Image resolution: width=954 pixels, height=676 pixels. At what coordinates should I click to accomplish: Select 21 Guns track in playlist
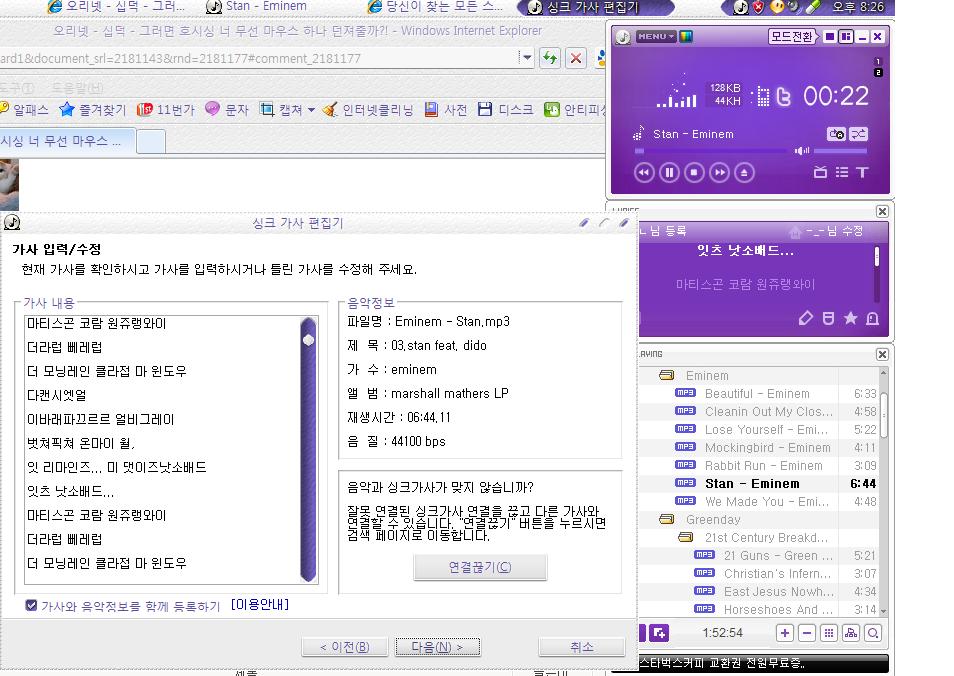[x=778, y=556]
